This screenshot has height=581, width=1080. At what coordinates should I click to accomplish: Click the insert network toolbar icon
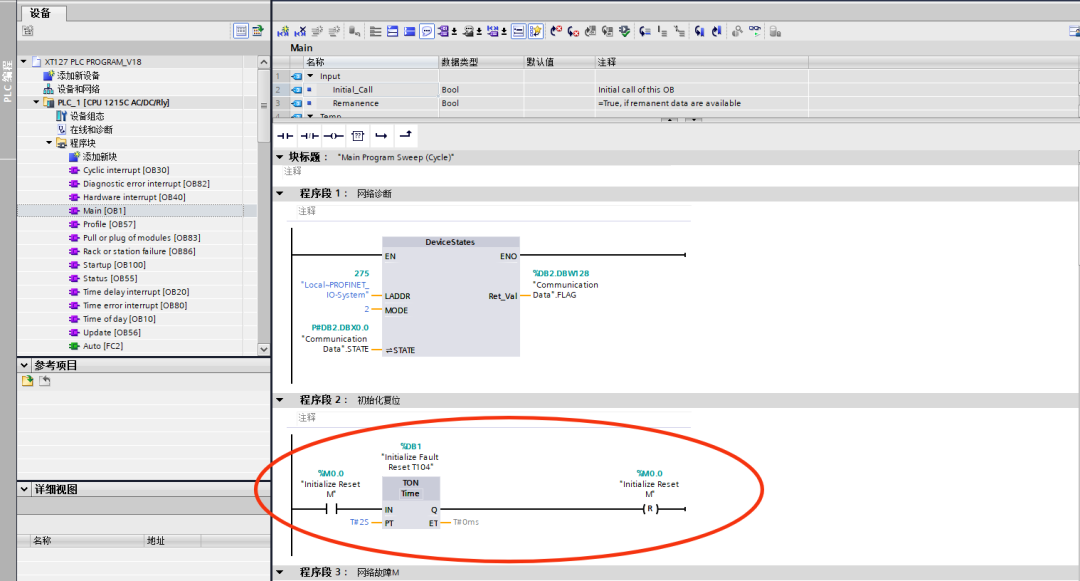tap(283, 32)
